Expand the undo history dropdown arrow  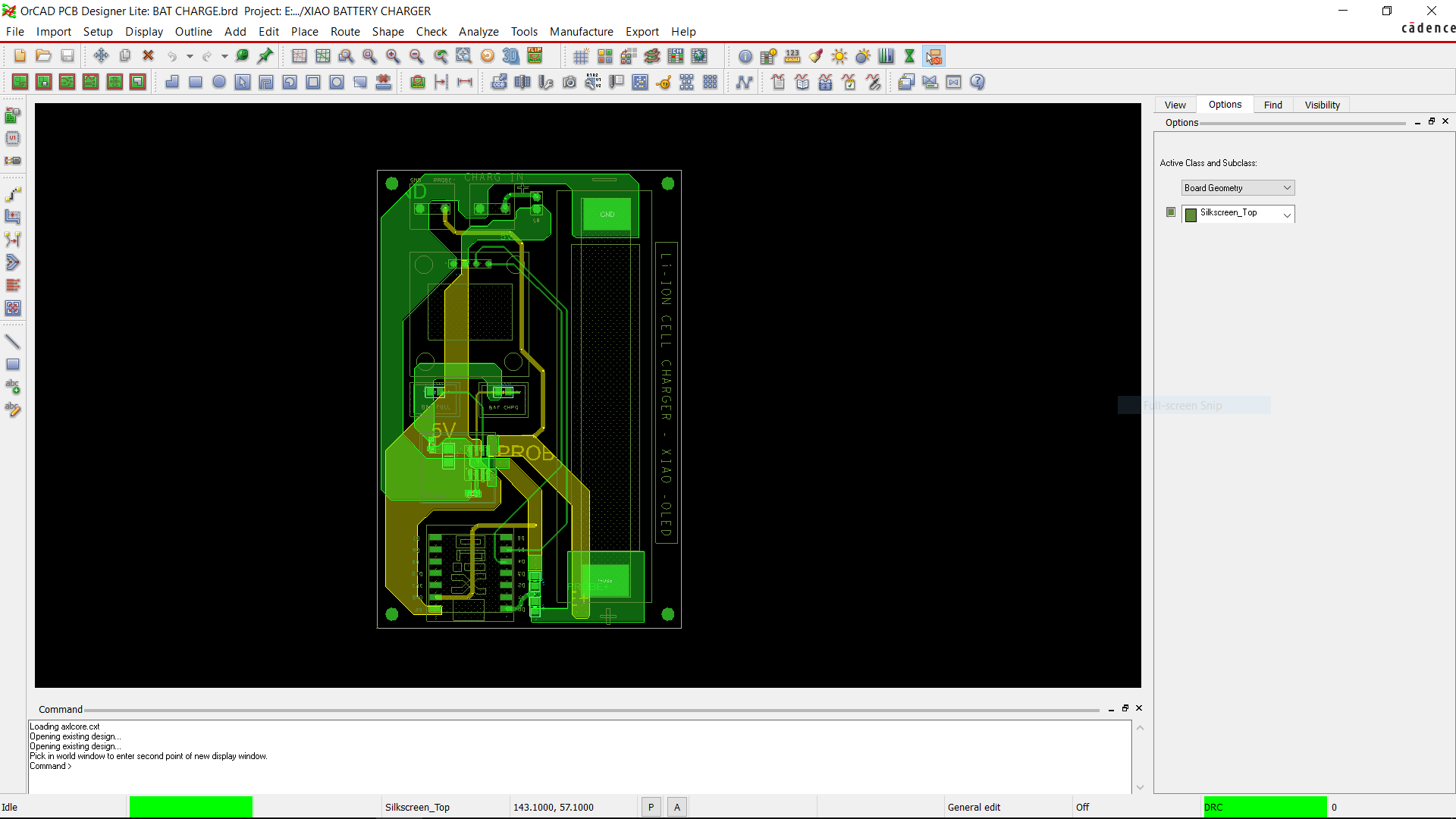click(190, 56)
